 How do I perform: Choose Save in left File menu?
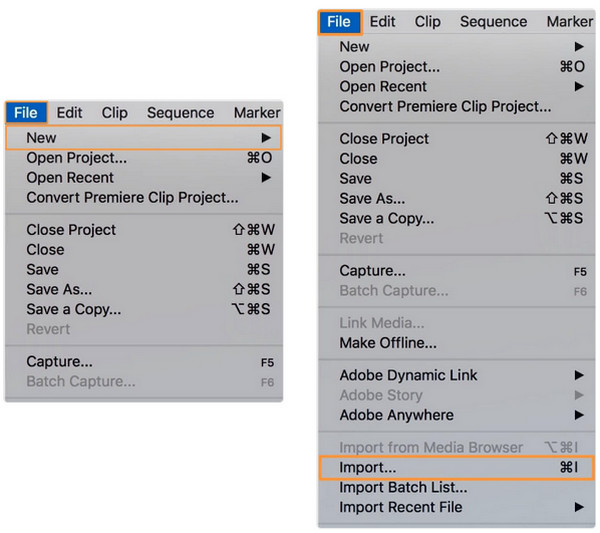pyautogui.click(x=144, y=269)
